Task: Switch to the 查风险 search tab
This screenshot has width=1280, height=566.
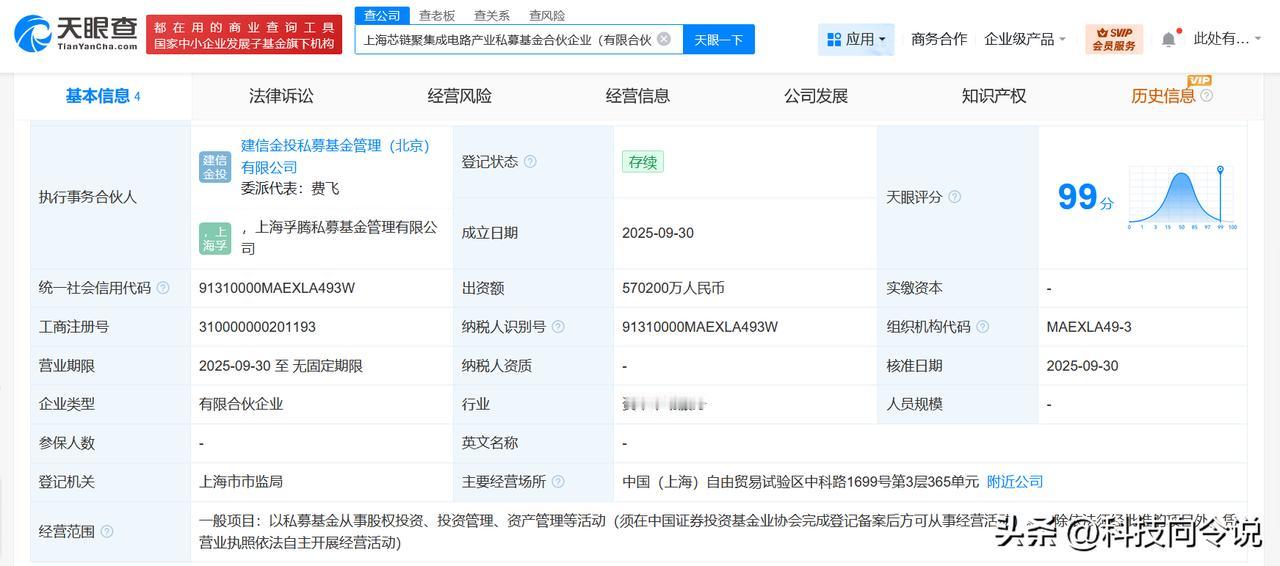Action: coord(547,15)
